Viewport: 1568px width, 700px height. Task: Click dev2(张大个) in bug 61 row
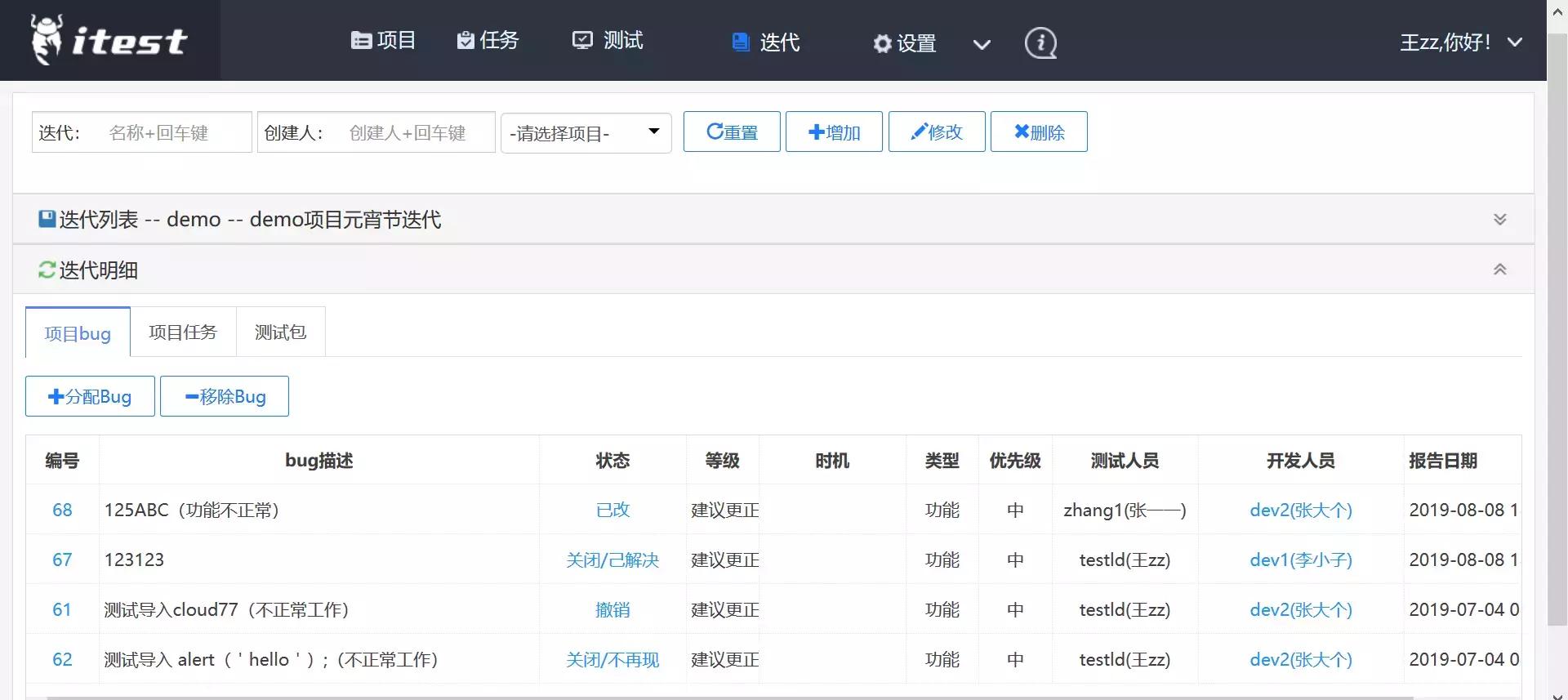click(x=1301, y=609)
